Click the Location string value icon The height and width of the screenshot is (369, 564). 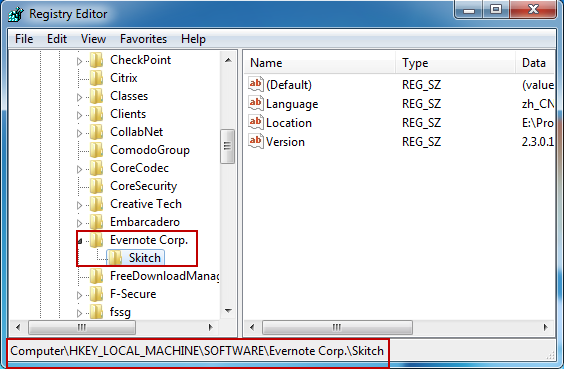pyautogui.click(x=256, y=122)
